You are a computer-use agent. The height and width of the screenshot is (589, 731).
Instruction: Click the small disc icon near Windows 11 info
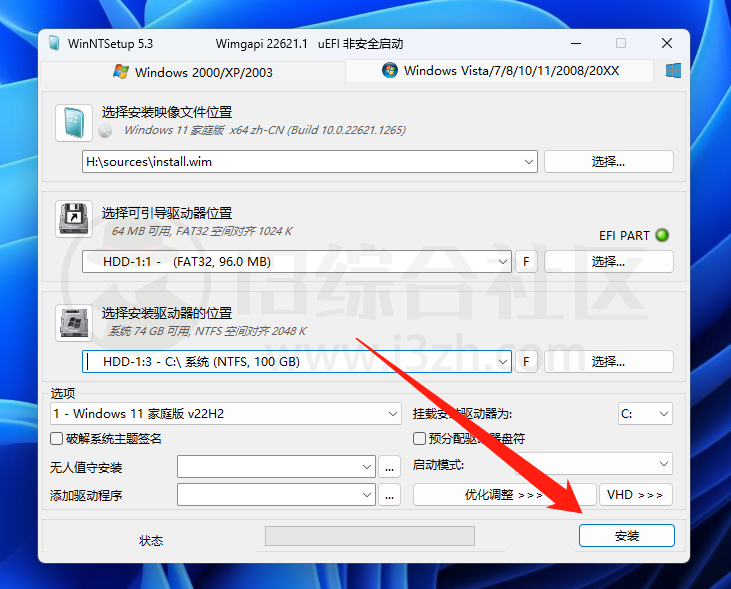coord(105,131)
